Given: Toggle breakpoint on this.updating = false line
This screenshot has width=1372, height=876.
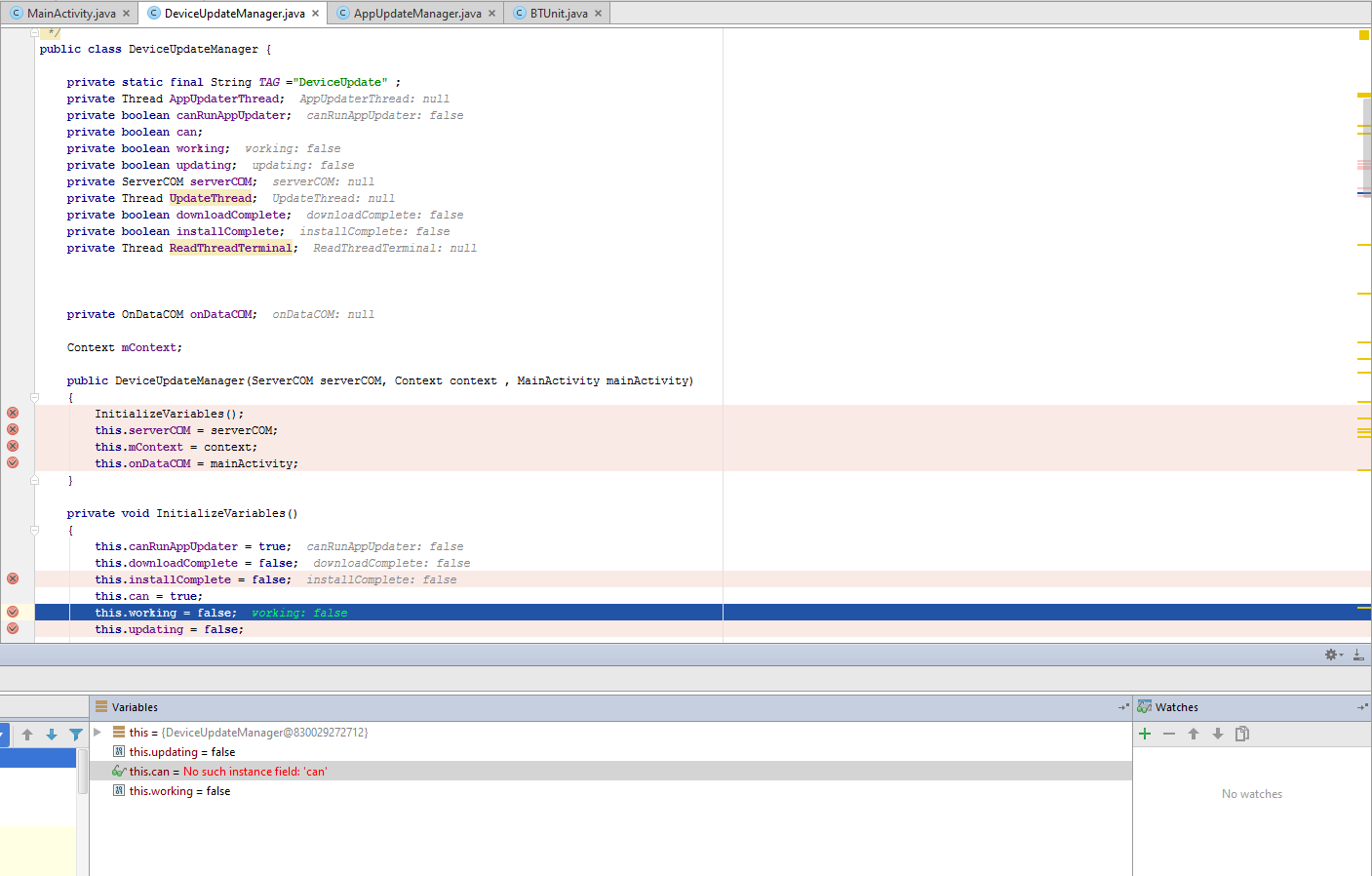Looking at the screenshot, I should tap(13, 628).
